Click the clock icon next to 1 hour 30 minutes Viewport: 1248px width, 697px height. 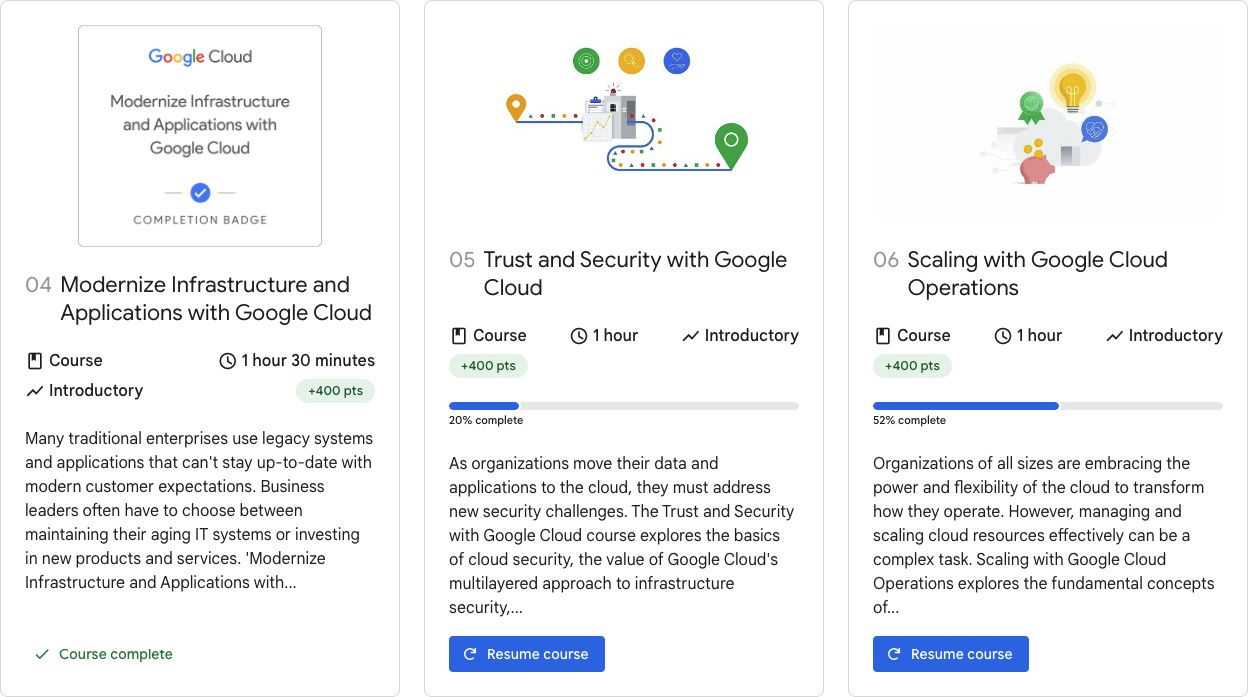(227, 361)
